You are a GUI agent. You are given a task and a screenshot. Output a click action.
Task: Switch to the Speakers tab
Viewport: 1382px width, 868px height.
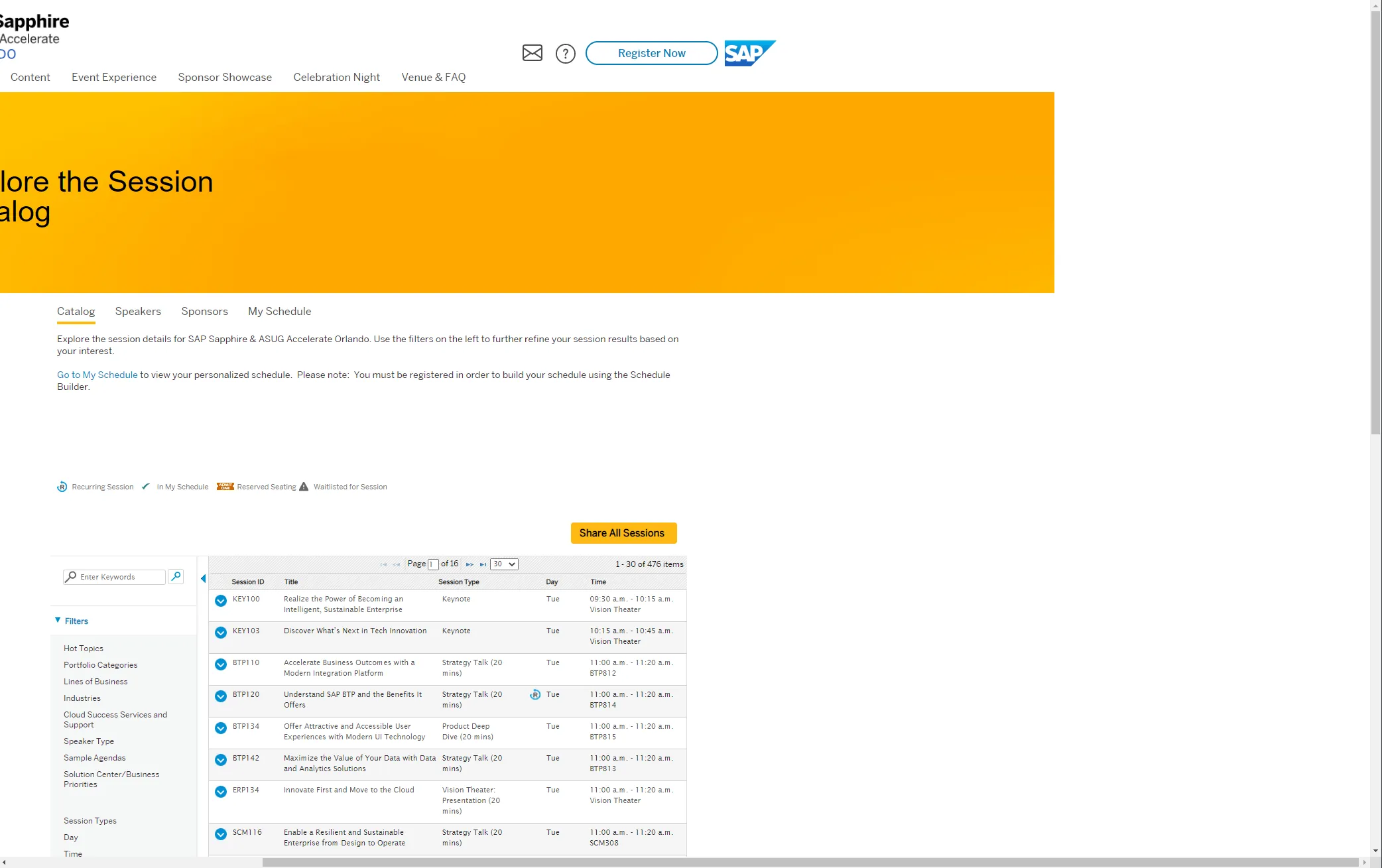click(x=138, y=312)
